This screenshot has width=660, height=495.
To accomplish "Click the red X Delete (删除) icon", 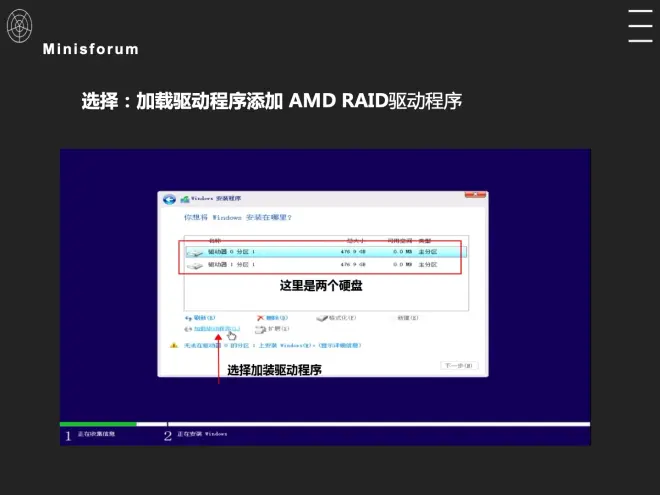I will 261,318.
